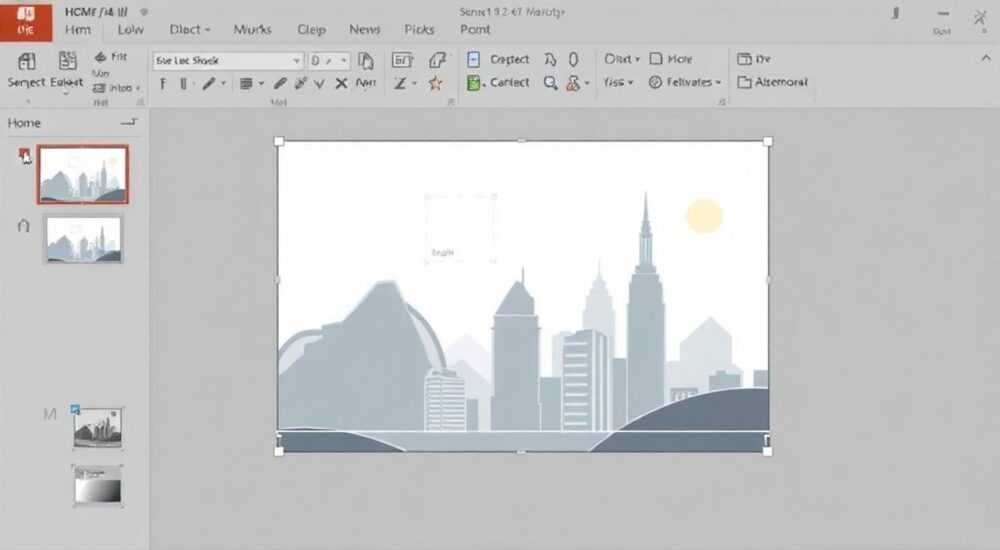Viewport: 1000px width, 550px height.
Task: Click the Fitt button
Action: (x=112, y=57)
